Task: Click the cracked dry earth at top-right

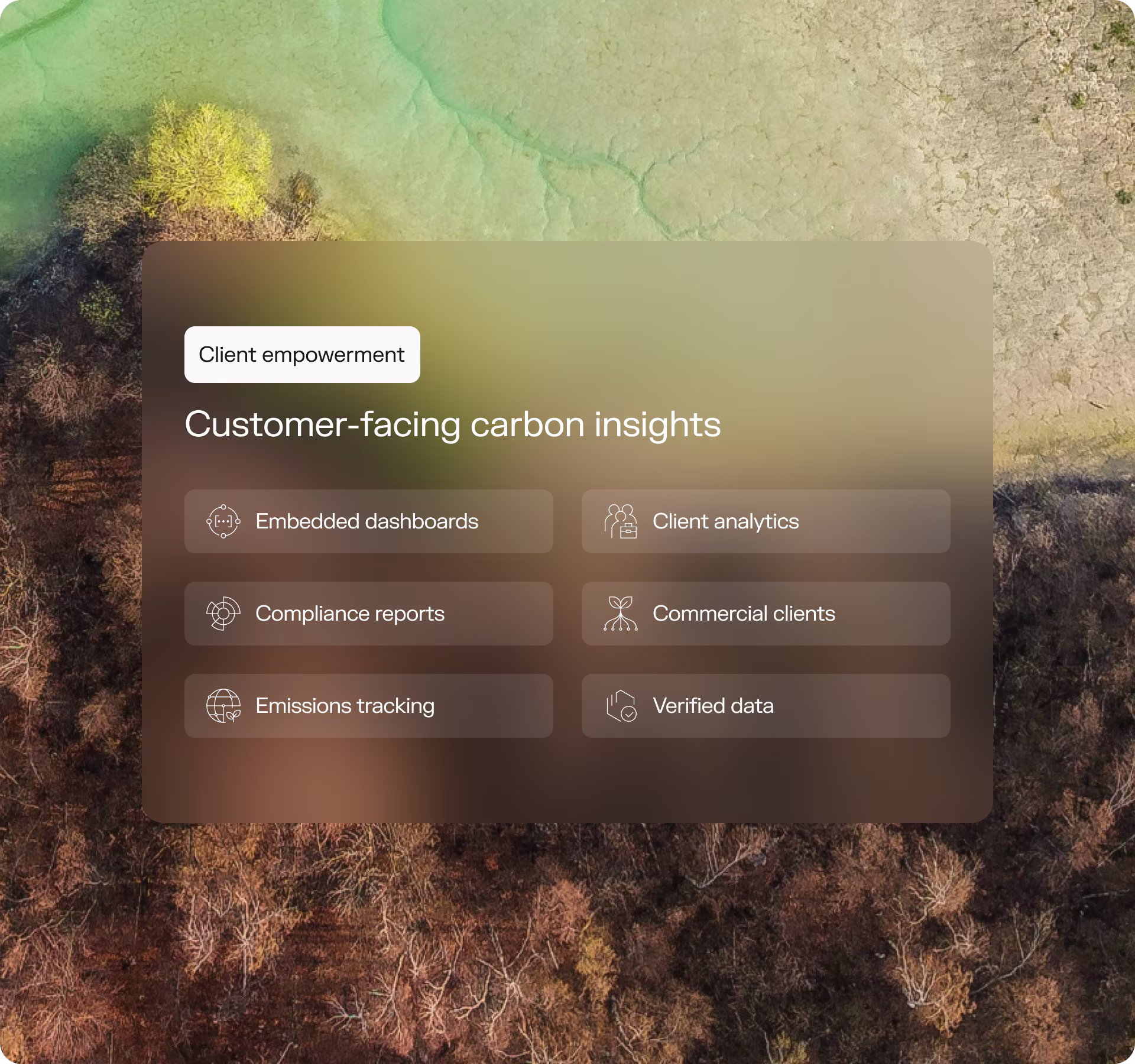Action: point(946,118)
